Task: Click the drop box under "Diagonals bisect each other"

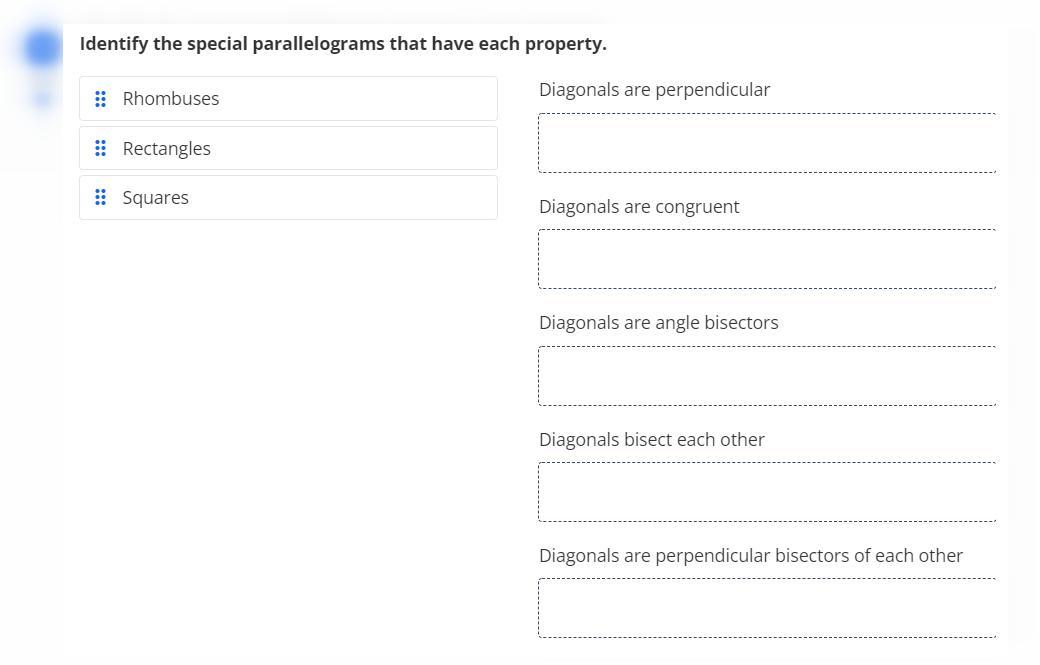Action: click(767, 492)
